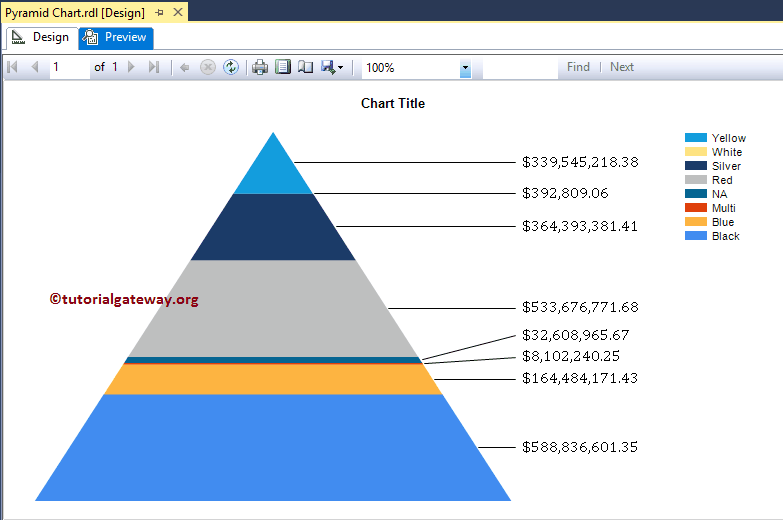Toggle print layout view
The width and height of the screenshot is (783, 520).
click(x=283, y=67)
